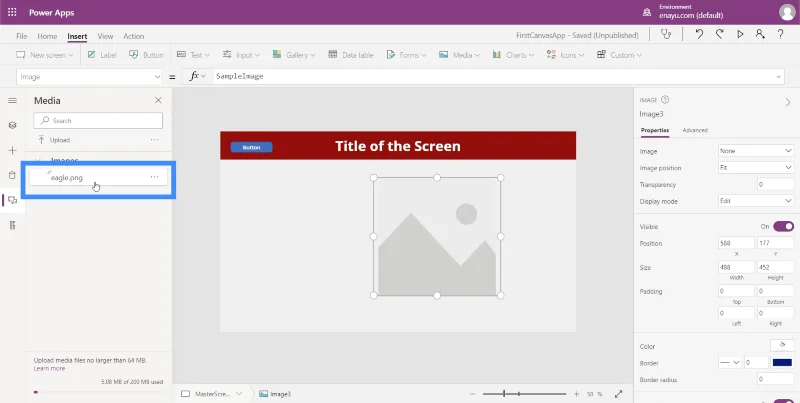Click the Image control help icon

coord(665,100)
